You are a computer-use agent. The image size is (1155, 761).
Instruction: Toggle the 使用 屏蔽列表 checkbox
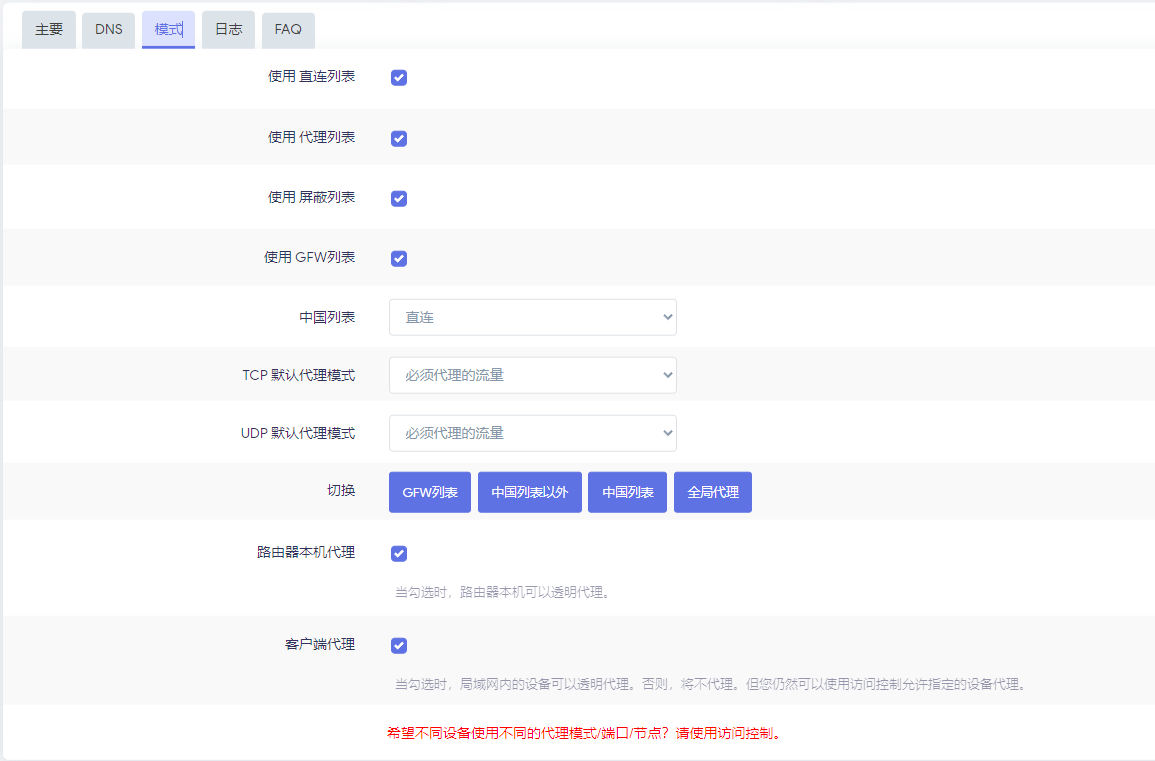[x=399, y=198]
